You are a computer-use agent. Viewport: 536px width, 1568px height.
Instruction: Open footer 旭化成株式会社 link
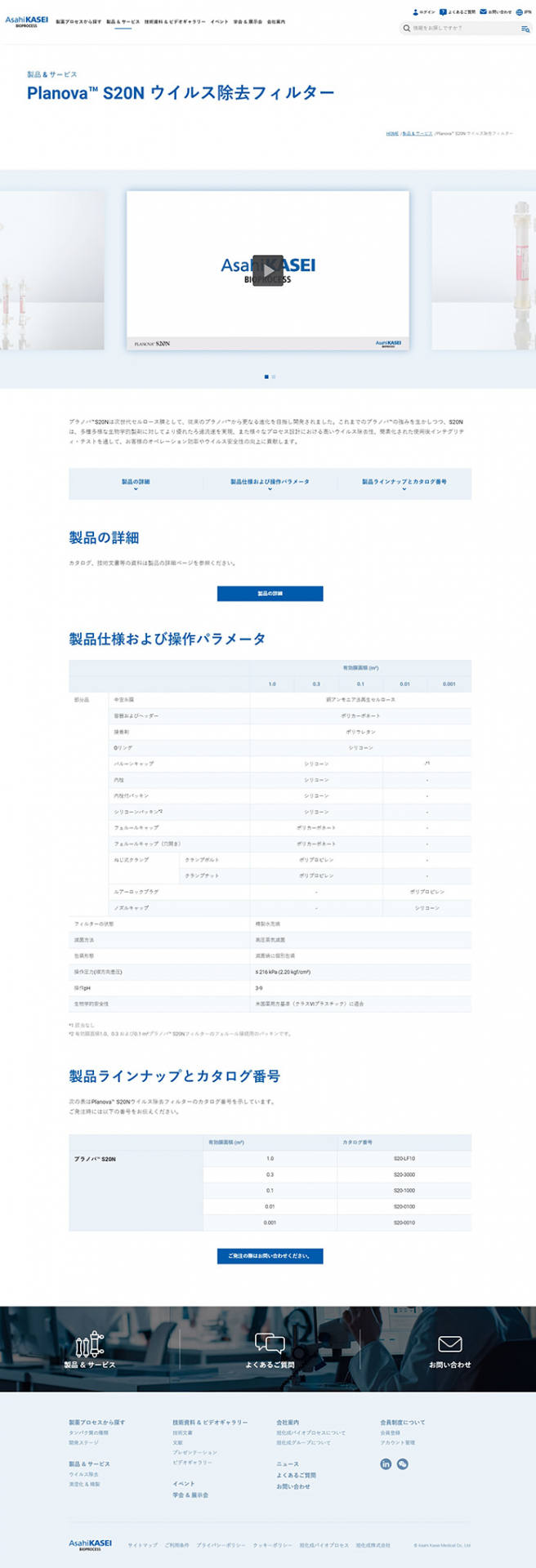pos(373,1545)
